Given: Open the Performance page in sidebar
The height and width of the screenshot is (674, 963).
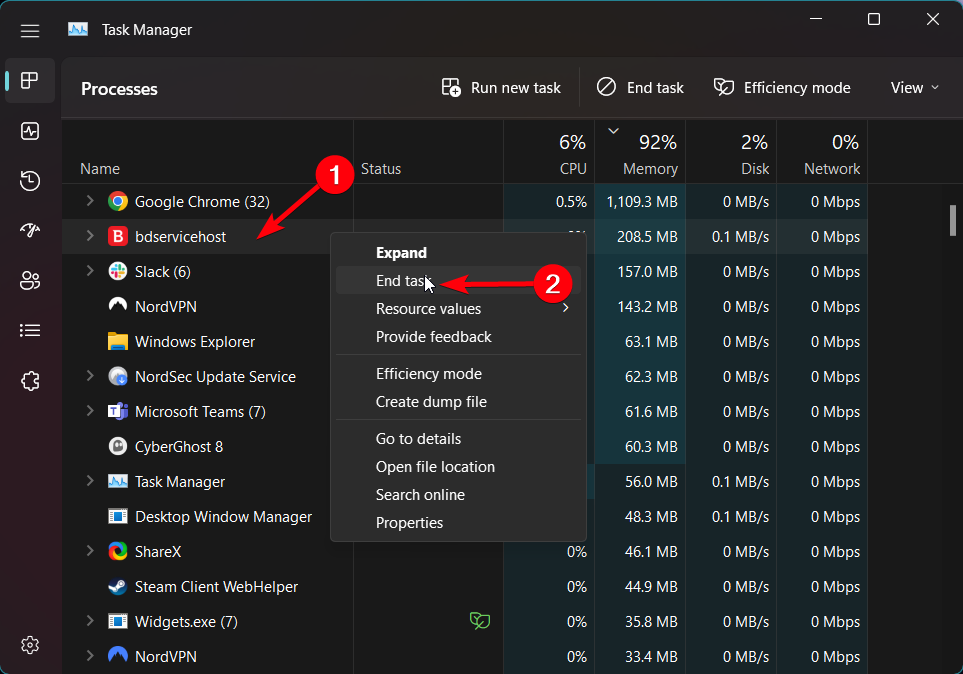Looking at the screenshot, I should (30, 131).
